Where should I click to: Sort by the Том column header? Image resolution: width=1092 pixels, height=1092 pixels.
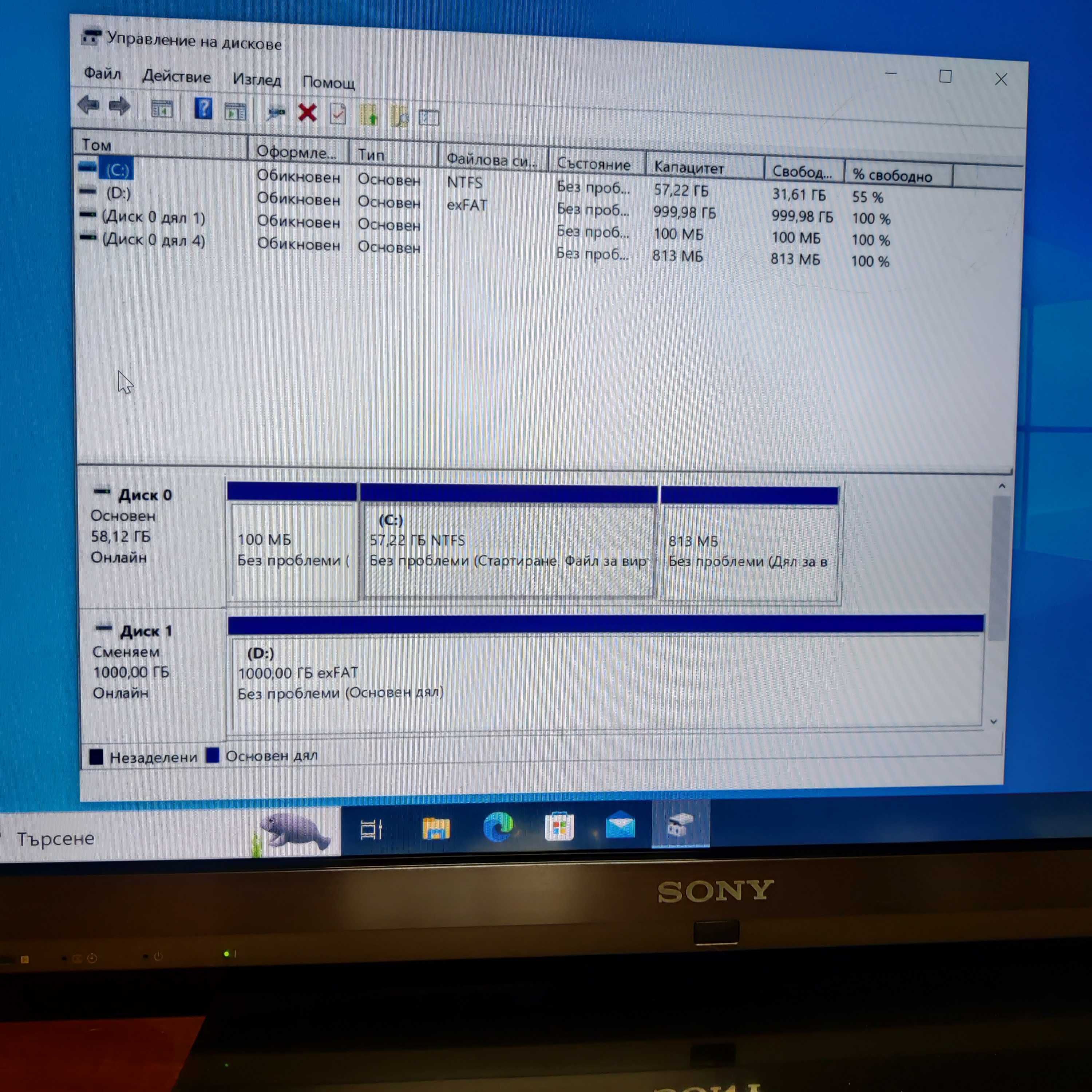coord(161,145)
